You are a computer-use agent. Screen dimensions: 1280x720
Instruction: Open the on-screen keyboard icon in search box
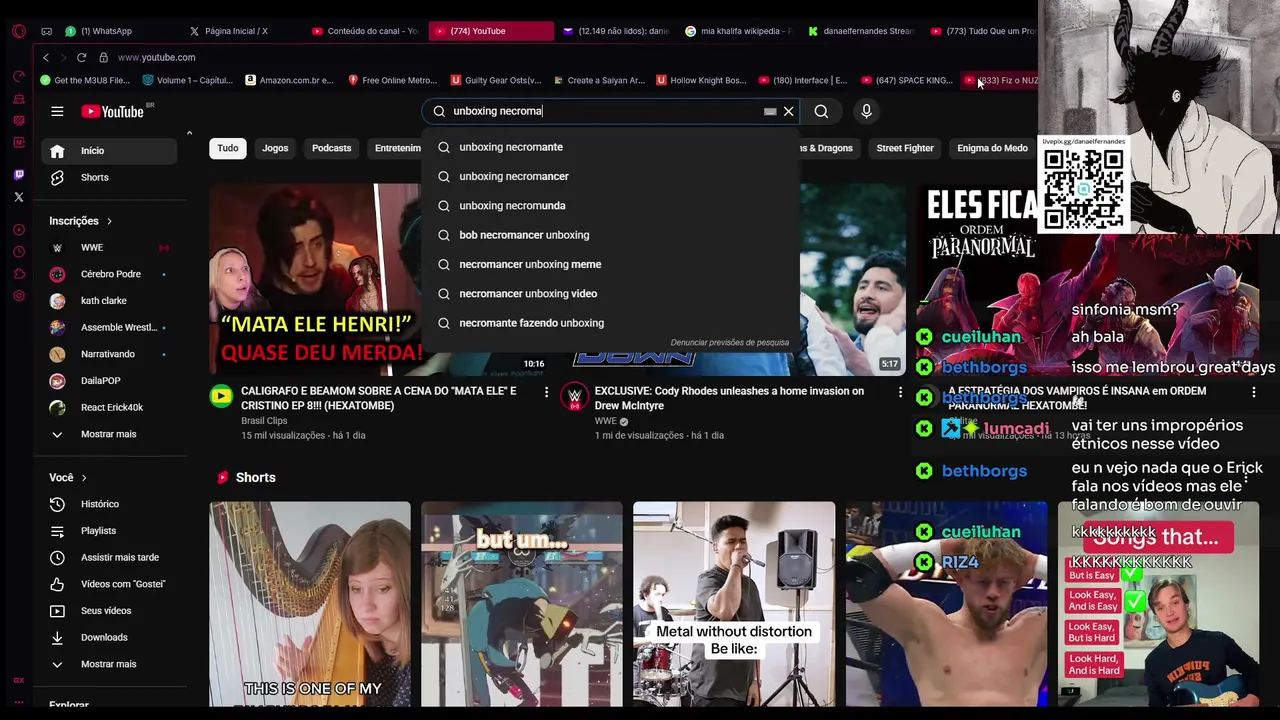(x=769, y=111)
